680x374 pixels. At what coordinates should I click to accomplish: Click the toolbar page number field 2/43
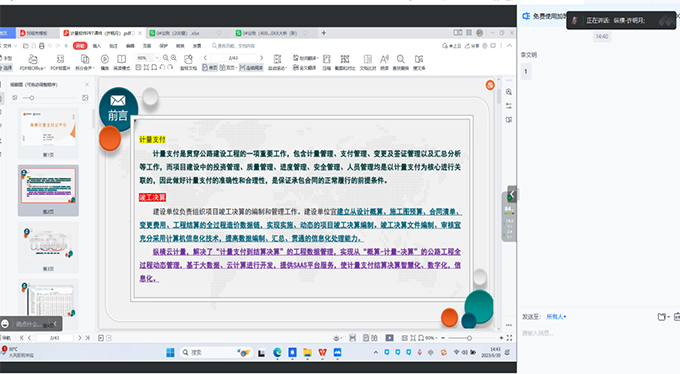click(233, 58)
